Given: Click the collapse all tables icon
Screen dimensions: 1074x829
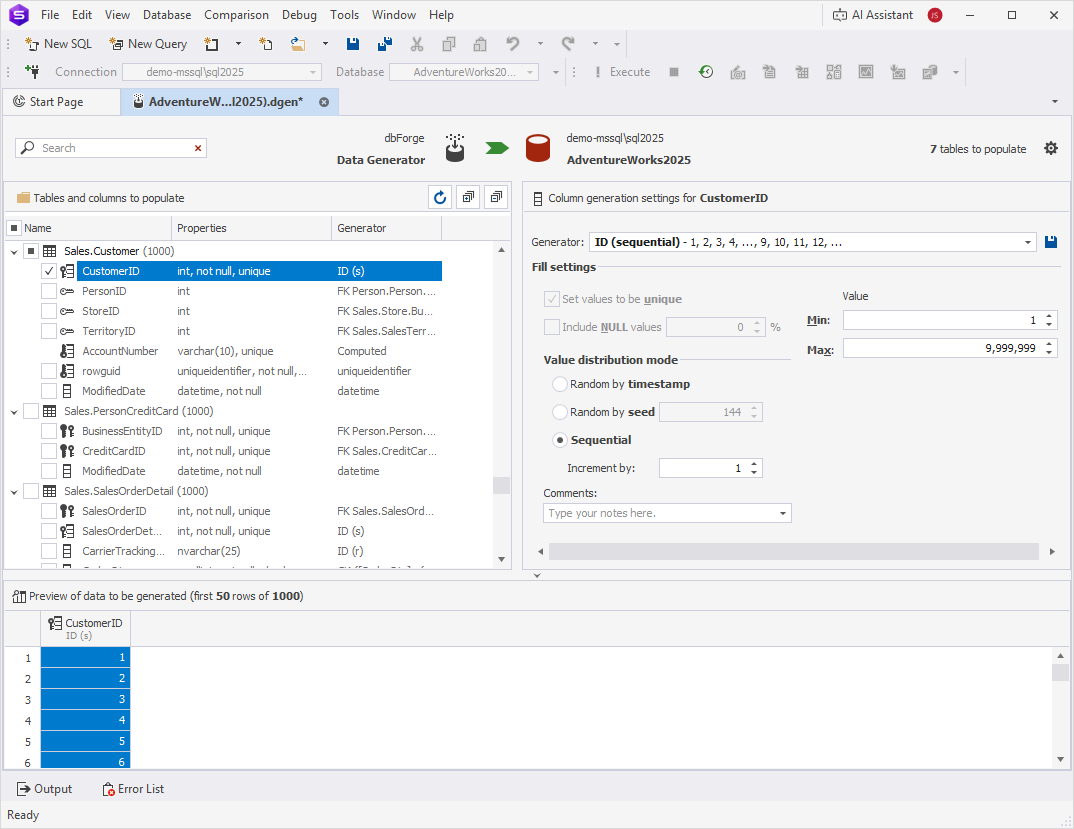Looking at the screenshot, I should [496, 197].
